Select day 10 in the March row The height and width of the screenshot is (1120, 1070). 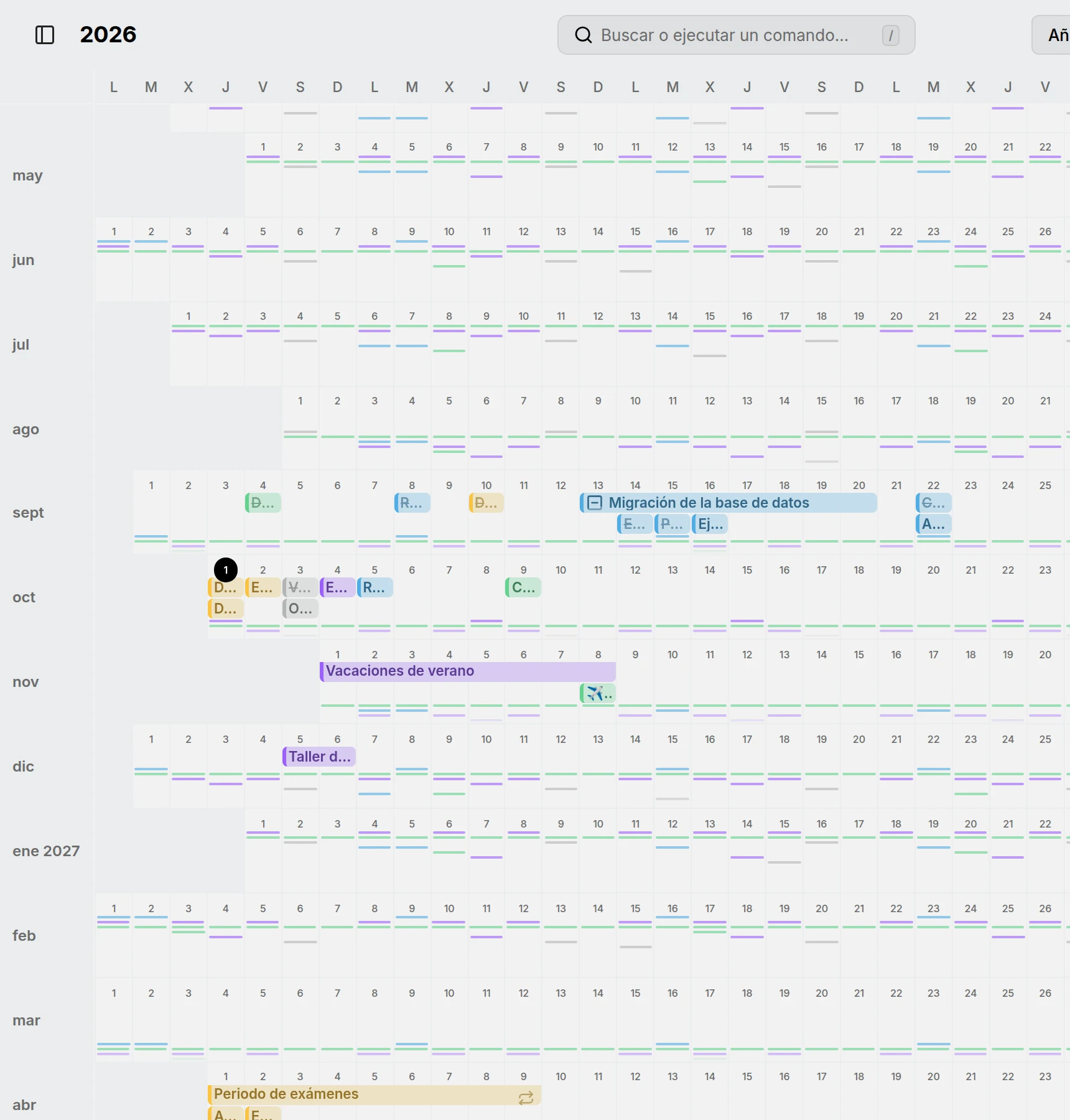[449, 993]
